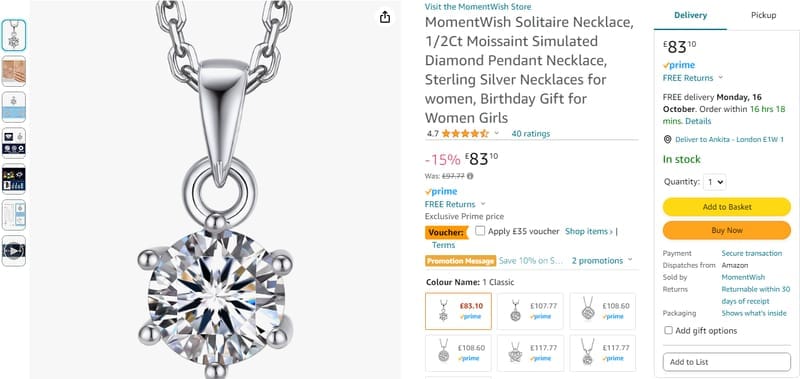Click the location pin Deliver to Ankita
This screenshot has width=800, height=379.
tap(667, 139)
